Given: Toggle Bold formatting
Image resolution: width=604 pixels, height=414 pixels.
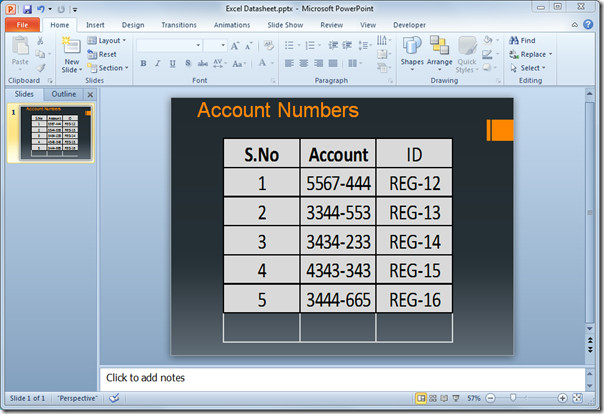Looking at the screenshot, I should (143, 64).
